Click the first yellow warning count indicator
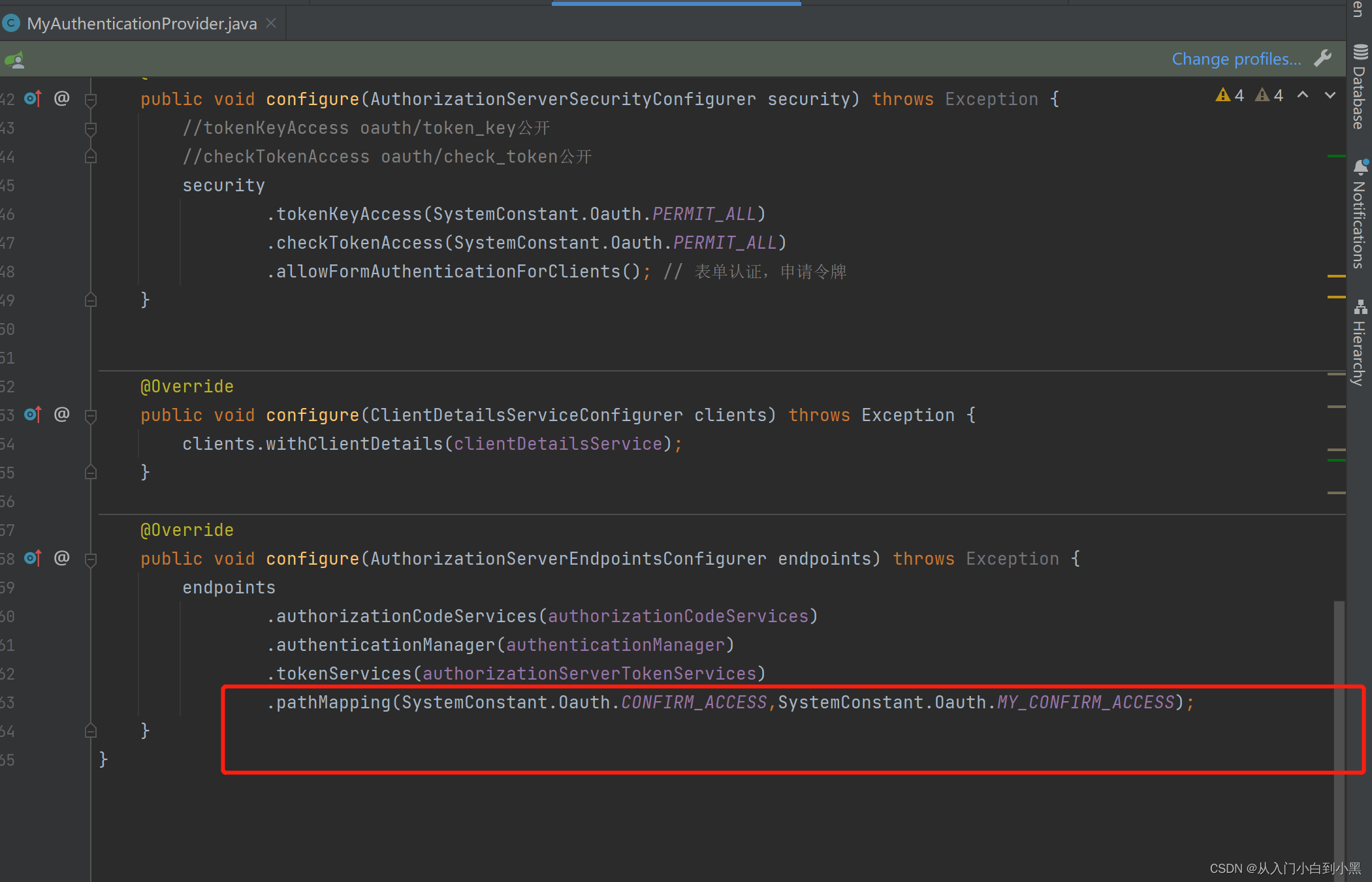This screenshot has height=882, width=1372. coord(1230,95)
